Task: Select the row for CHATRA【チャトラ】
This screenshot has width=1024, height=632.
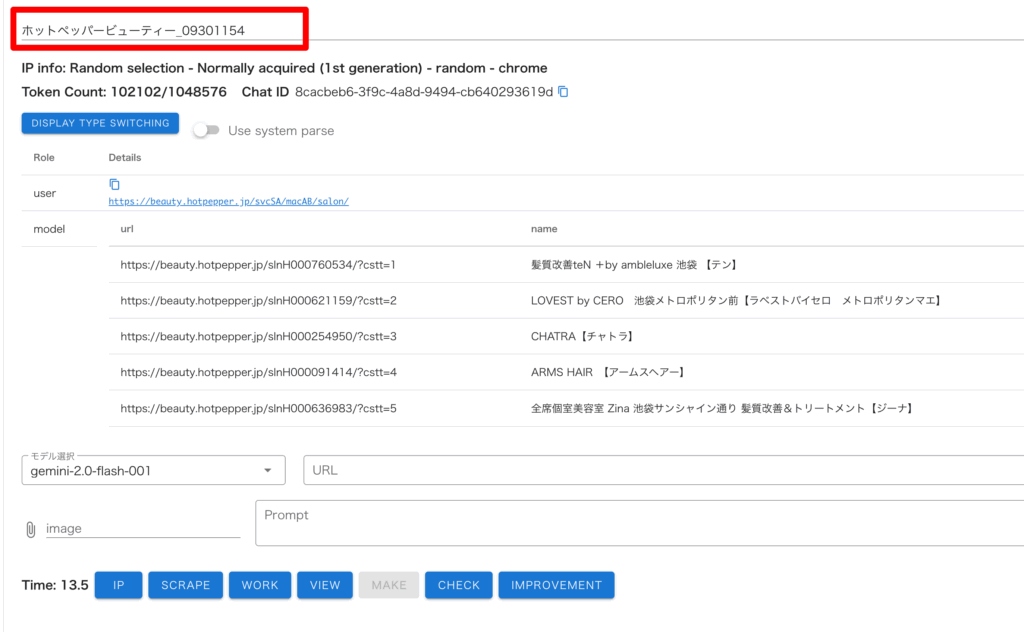Action: pos(582,337)
